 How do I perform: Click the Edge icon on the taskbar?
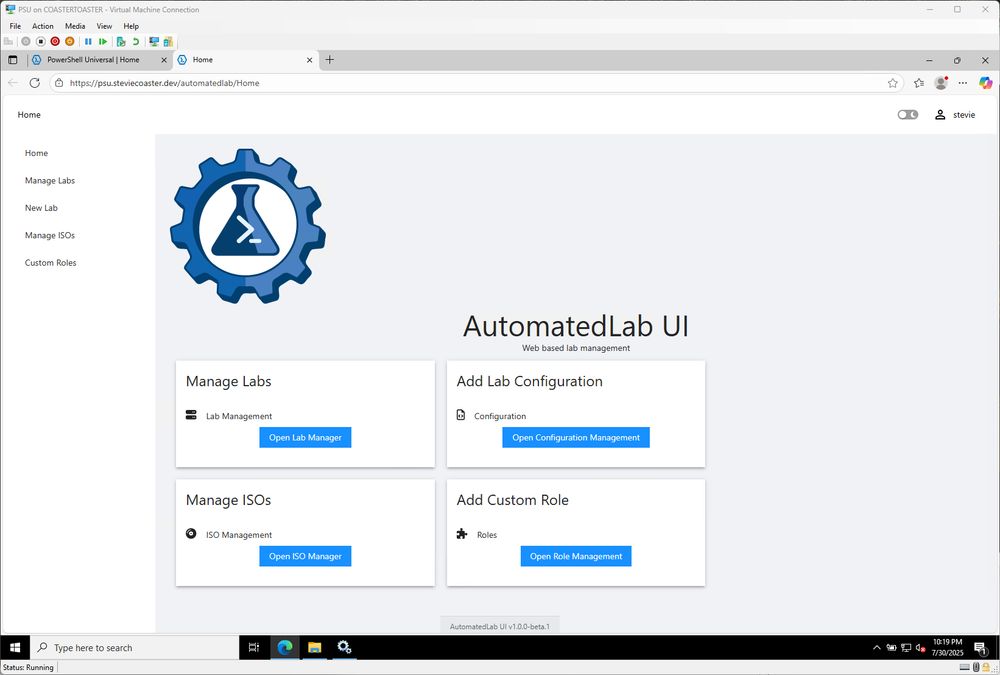pyautogui.click(x=284, y=648)
